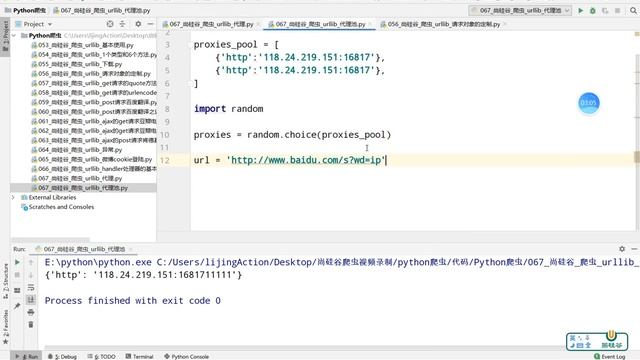640x360 pixels.
Task: Open file 063 urllib ajax post in tree
Action: (x=94, y=140)
